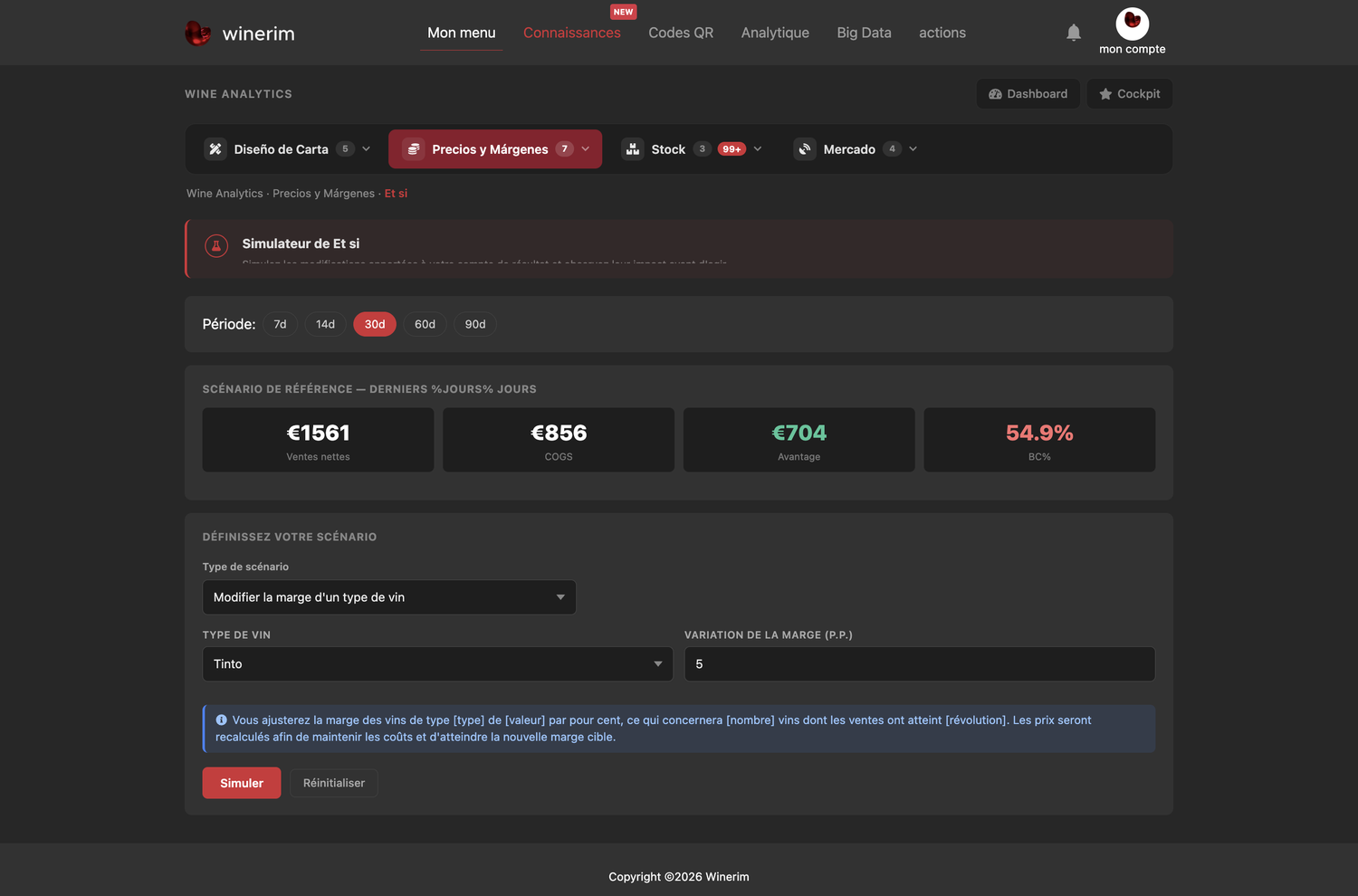
Task: Click the winerim grape logo icon
Action: [197, 33]
